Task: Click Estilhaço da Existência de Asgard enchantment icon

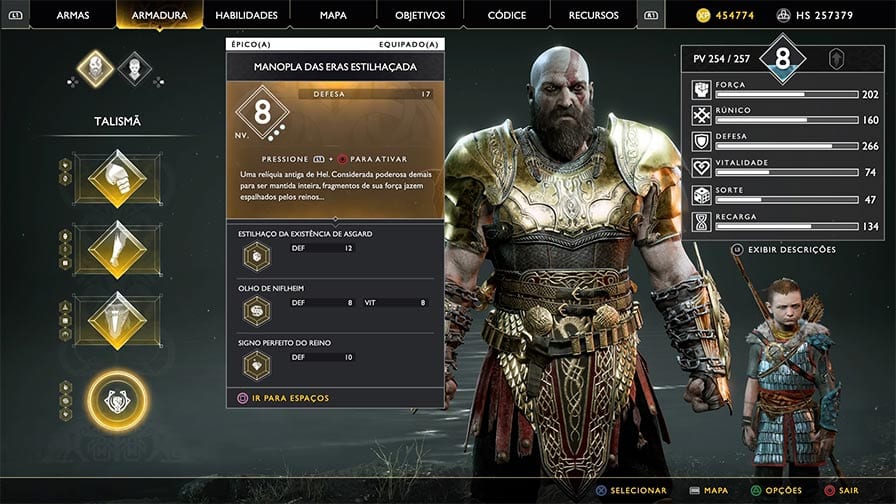Action: tap(257, 257)
